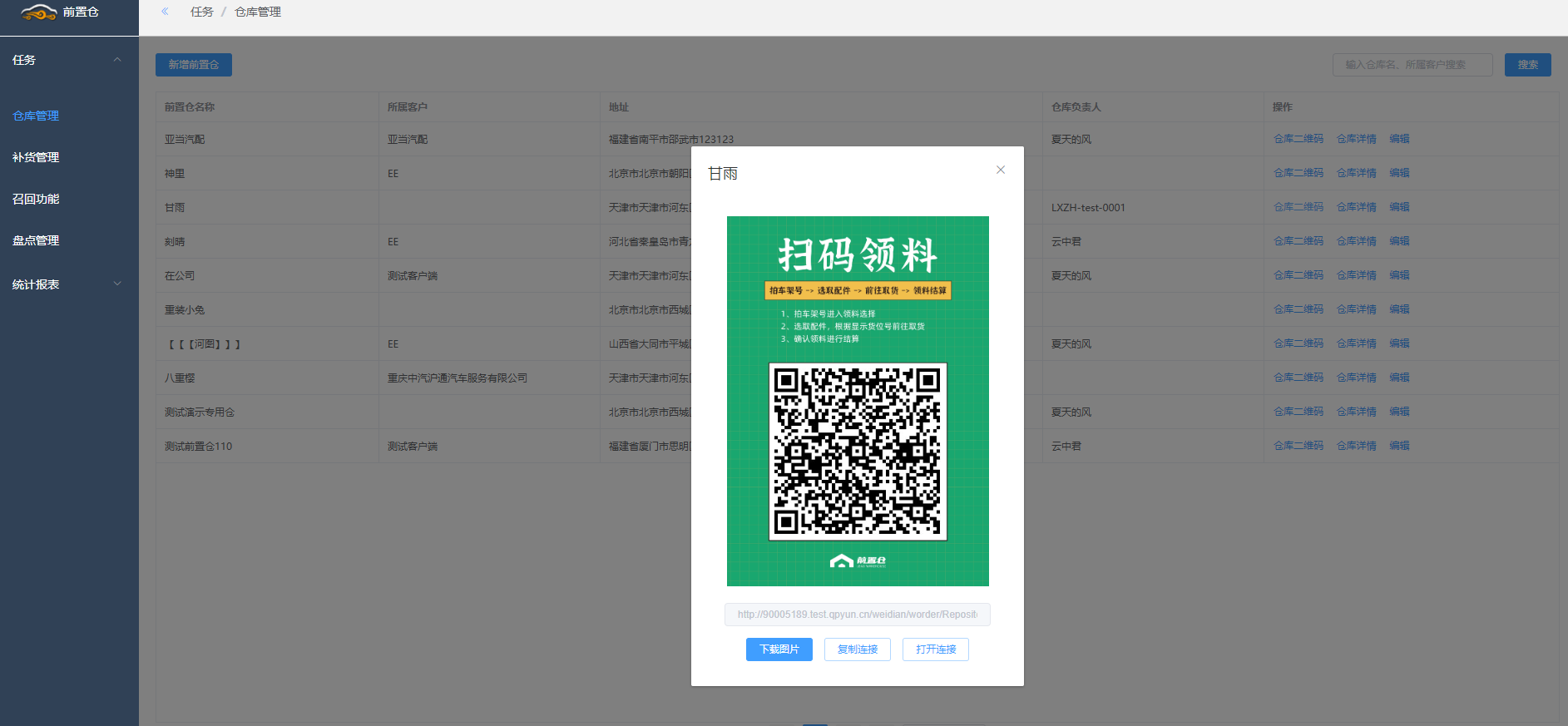
Task: Click the 前置仓名称 column header
Action: point(190,107)
